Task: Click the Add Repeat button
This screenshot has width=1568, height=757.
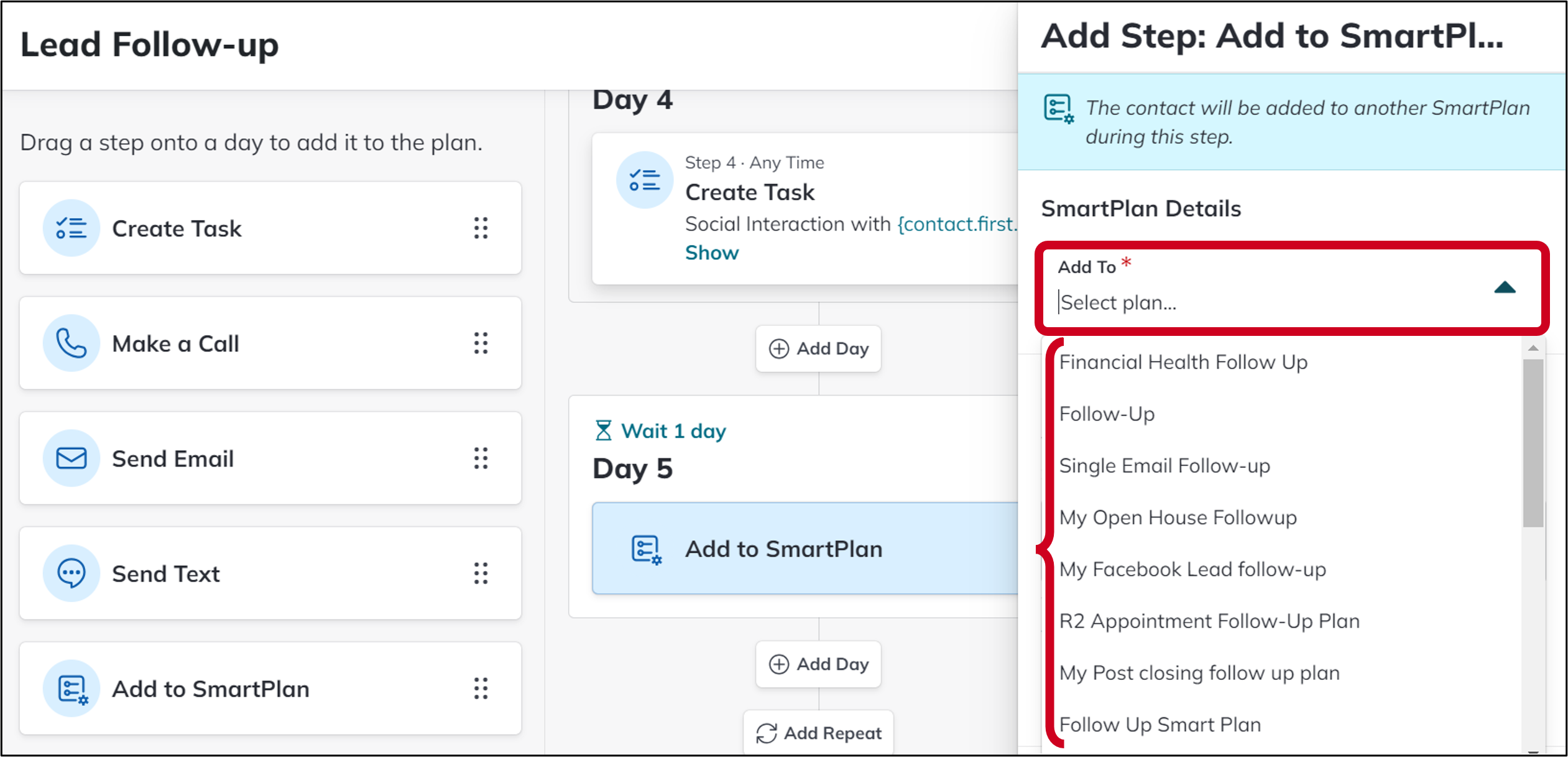Action: tap(818, 733)
